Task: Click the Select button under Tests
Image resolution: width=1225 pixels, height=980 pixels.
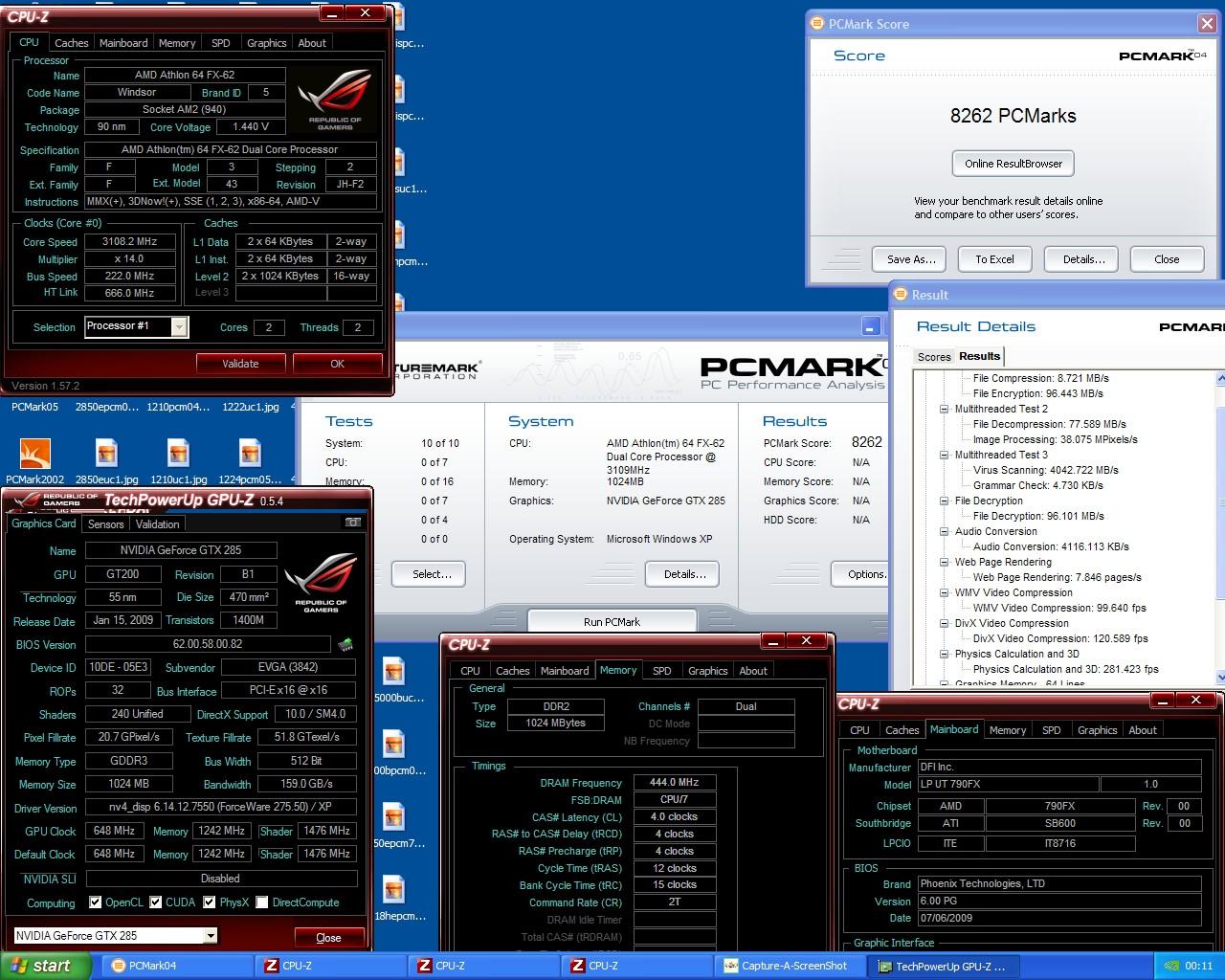Action: (429, 574)
